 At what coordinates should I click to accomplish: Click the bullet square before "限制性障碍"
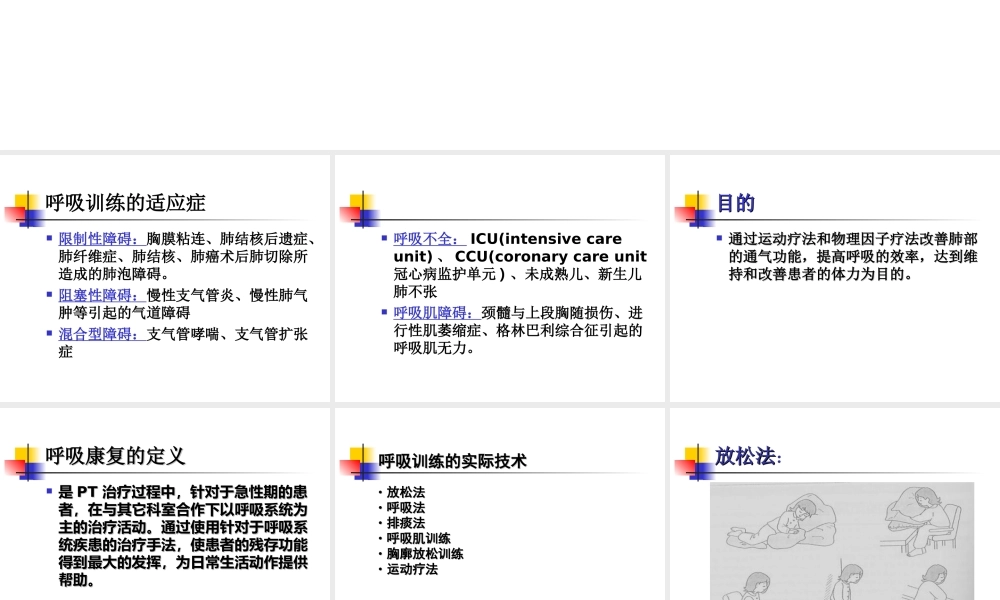(49, 239)
